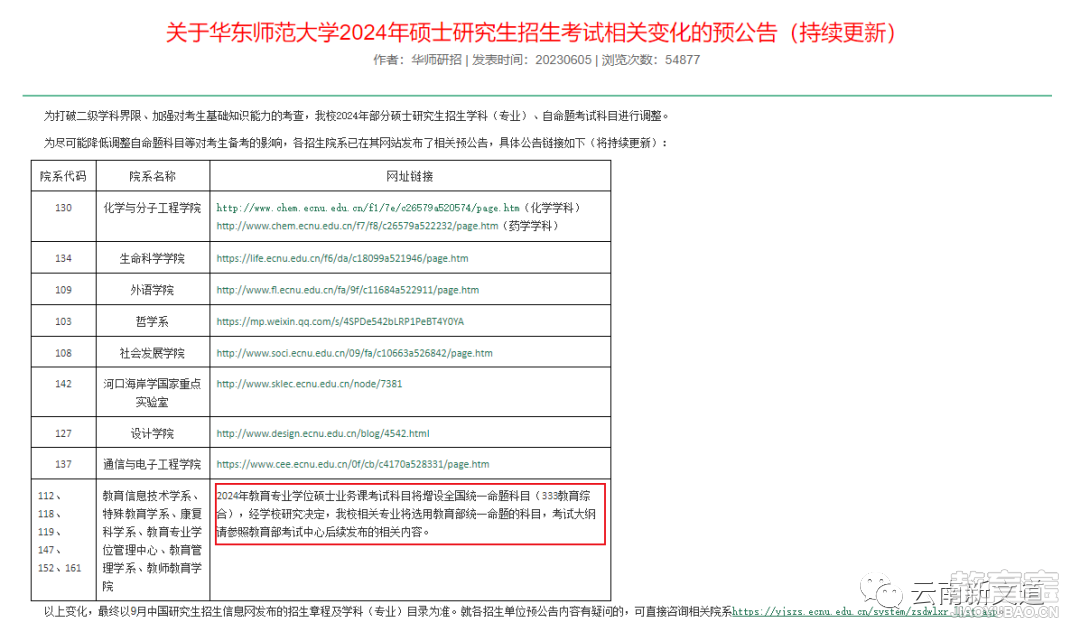The height and width of the screenshot is (641, 1080).
Task: Click the 河口海岸学国家重点实验室 name cell
Action: pyautogui.click(x=152, y=392)
